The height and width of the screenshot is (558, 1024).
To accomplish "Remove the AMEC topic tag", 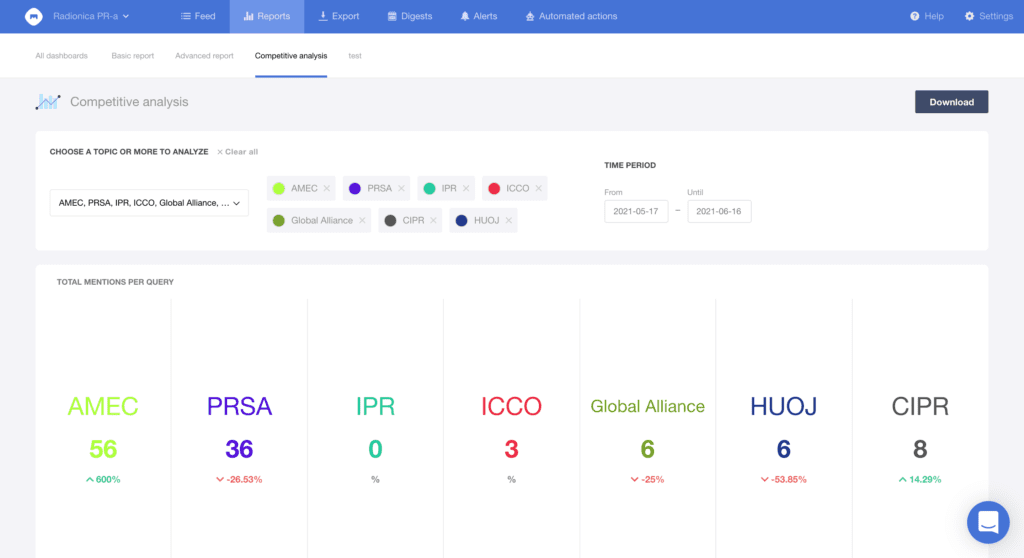I will tap(327, 189).
